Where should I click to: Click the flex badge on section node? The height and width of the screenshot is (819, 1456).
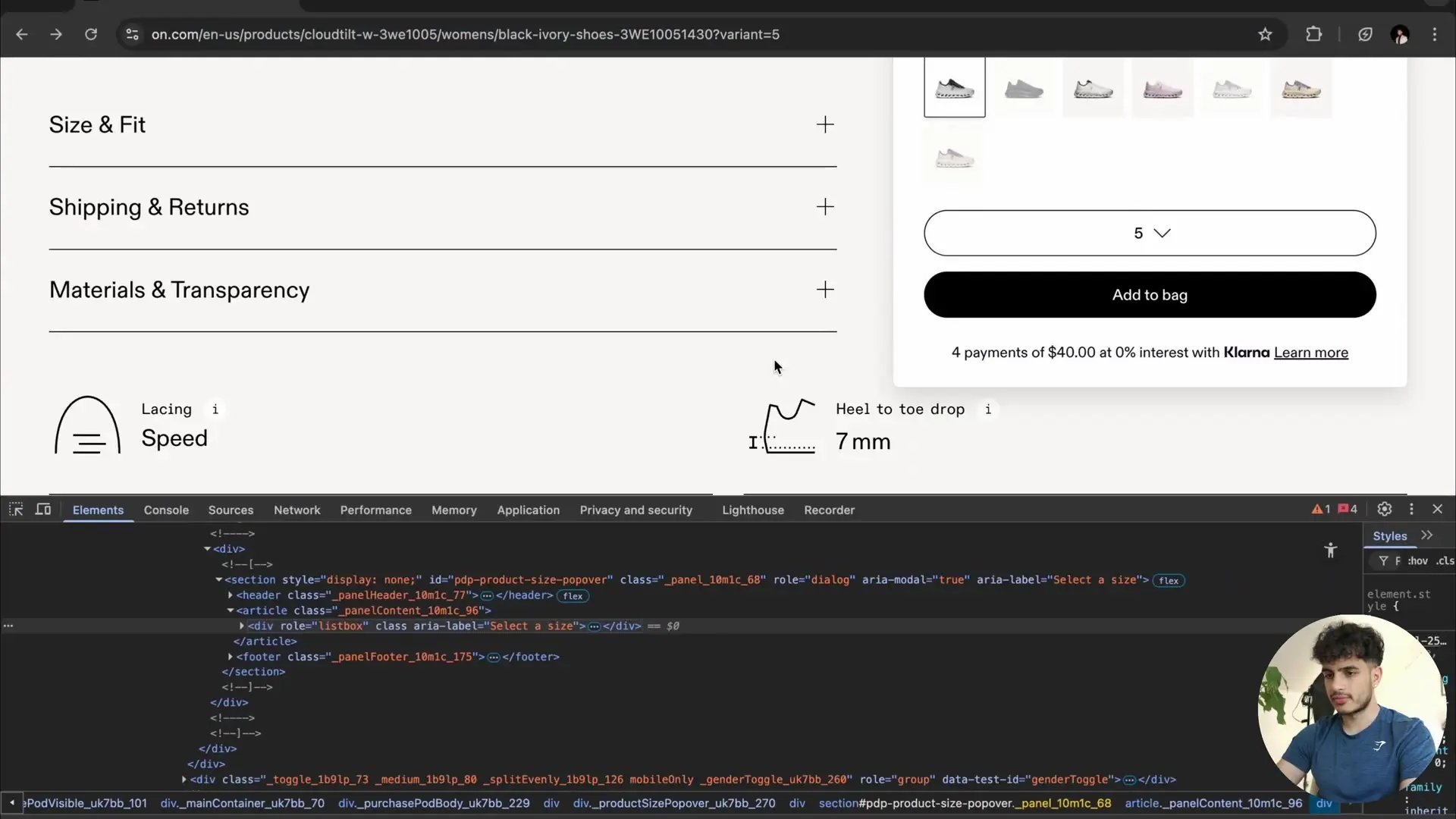tap(1169, 581)
